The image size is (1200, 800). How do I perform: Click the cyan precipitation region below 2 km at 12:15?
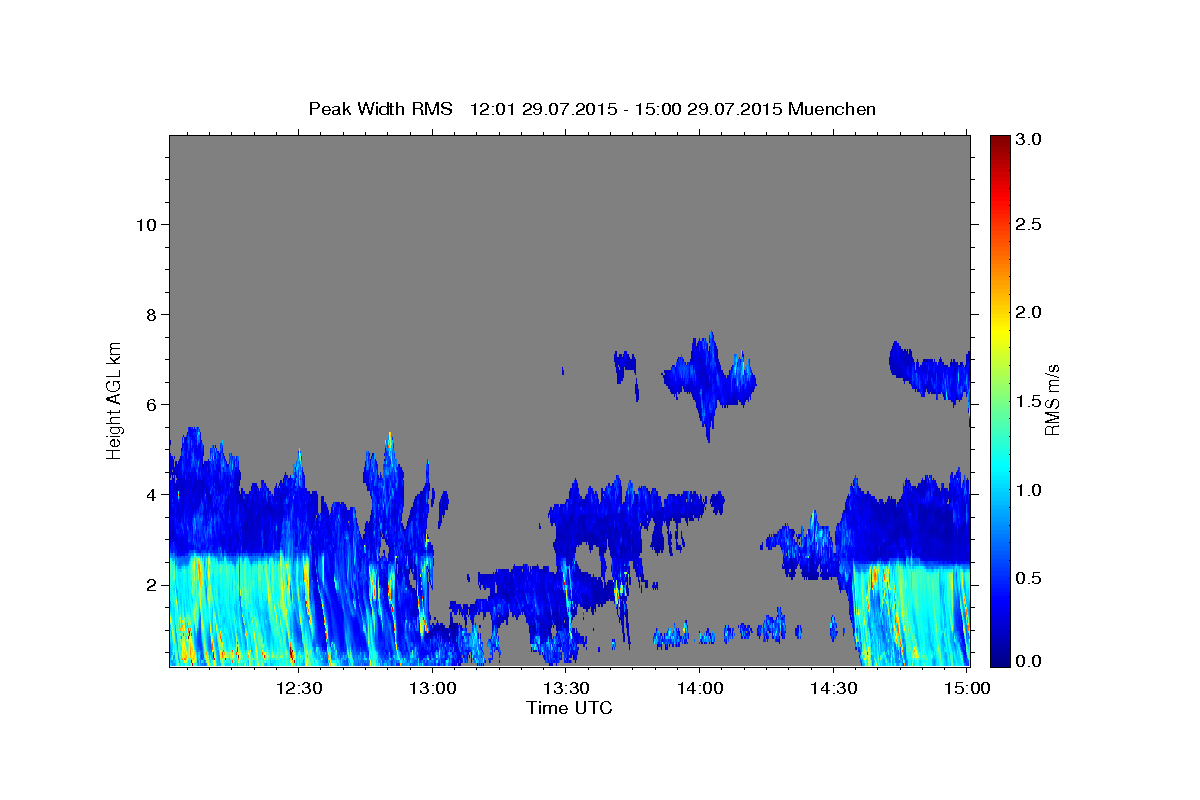tap(240, 610)
